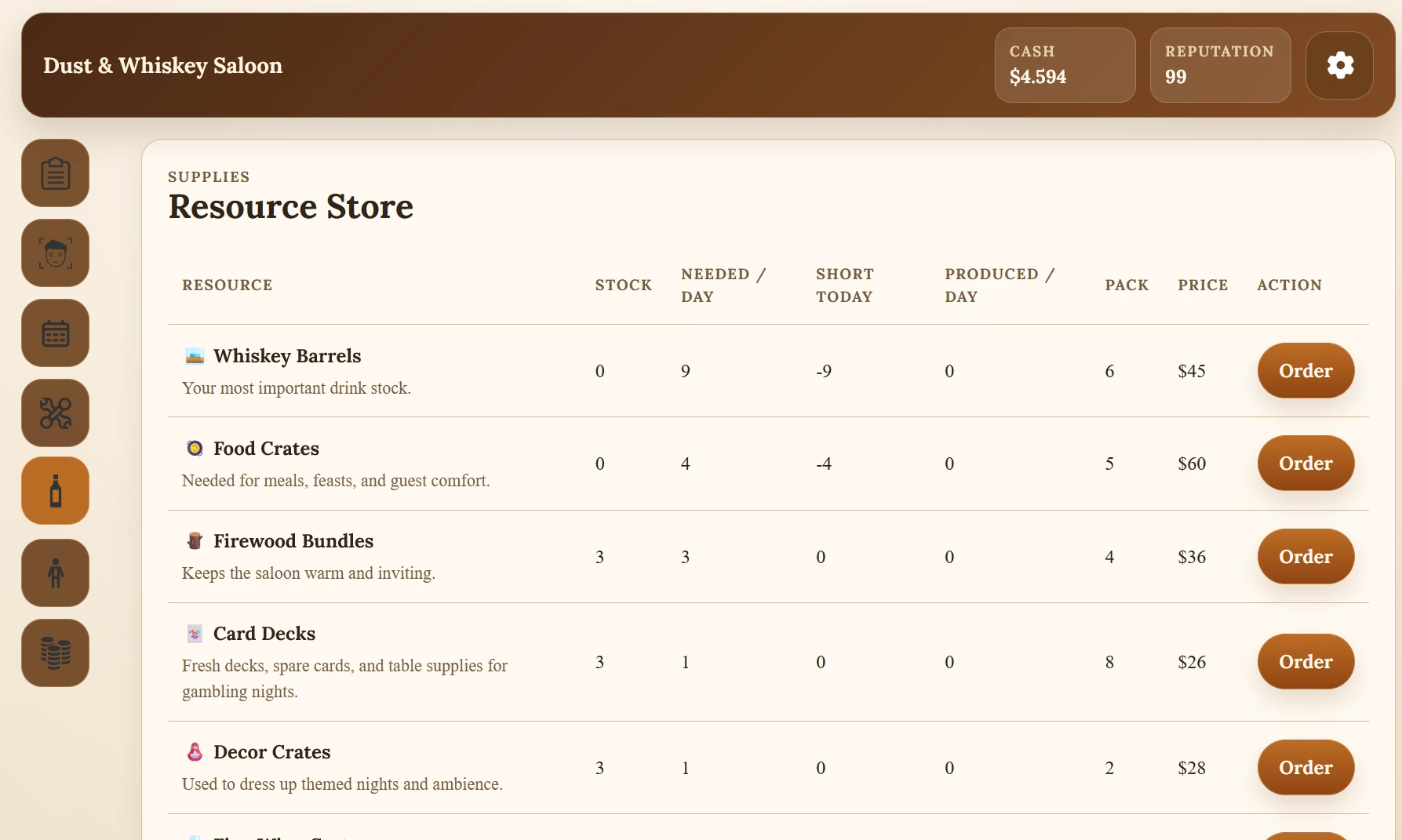Order Firewood Bundles

pos(1305,556)
